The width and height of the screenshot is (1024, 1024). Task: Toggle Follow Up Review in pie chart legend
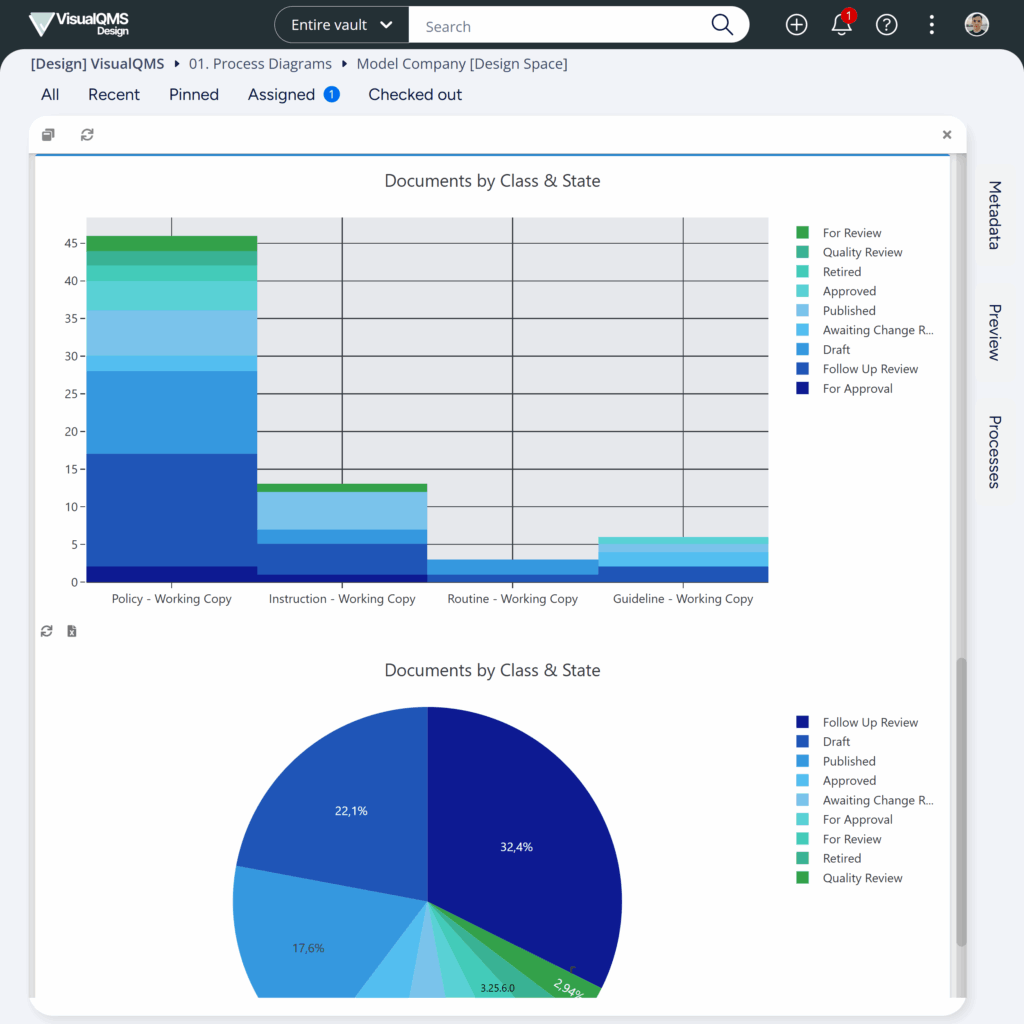(x=869, y=722)
